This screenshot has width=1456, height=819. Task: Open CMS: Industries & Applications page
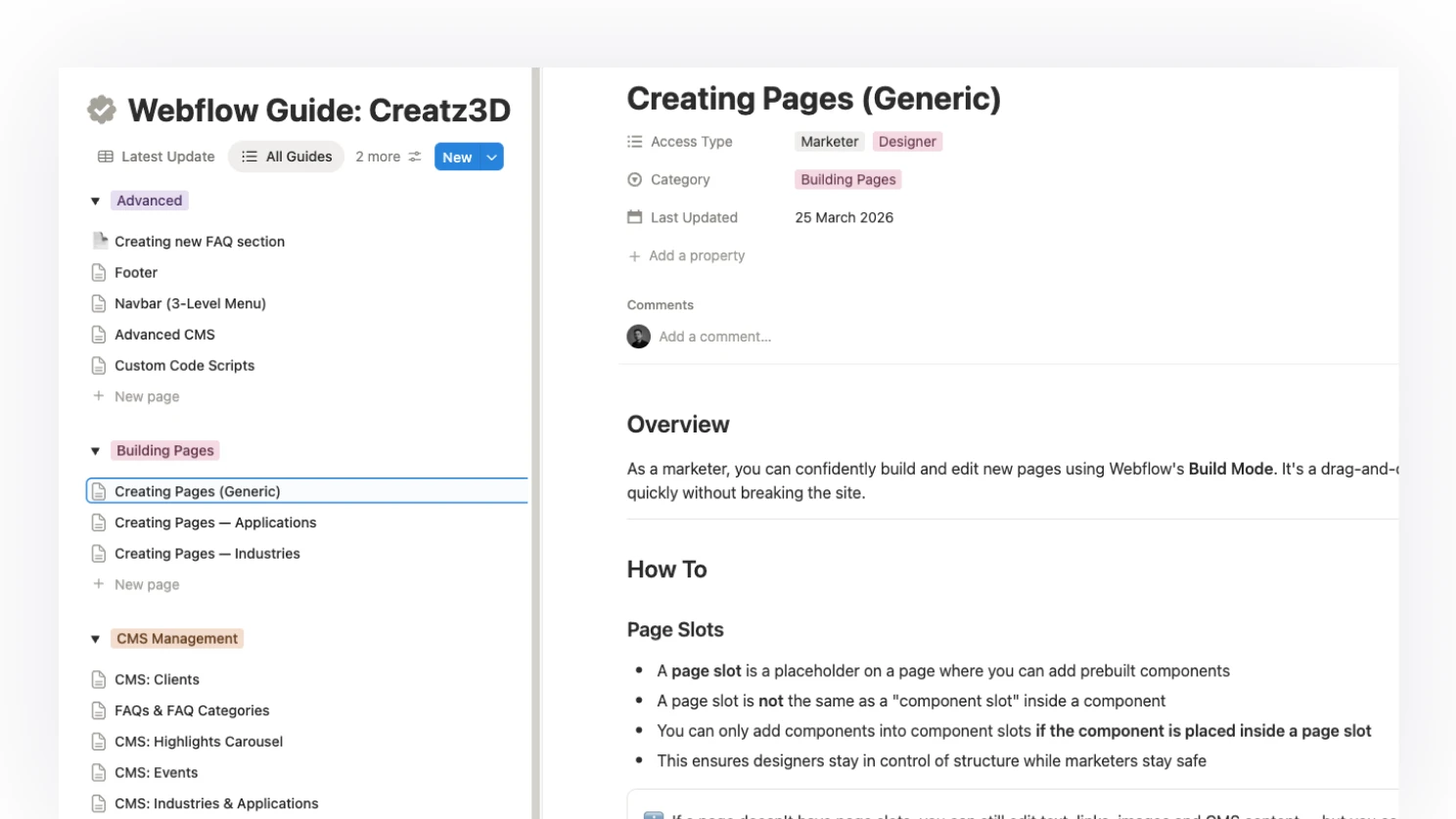coord(216,804)
